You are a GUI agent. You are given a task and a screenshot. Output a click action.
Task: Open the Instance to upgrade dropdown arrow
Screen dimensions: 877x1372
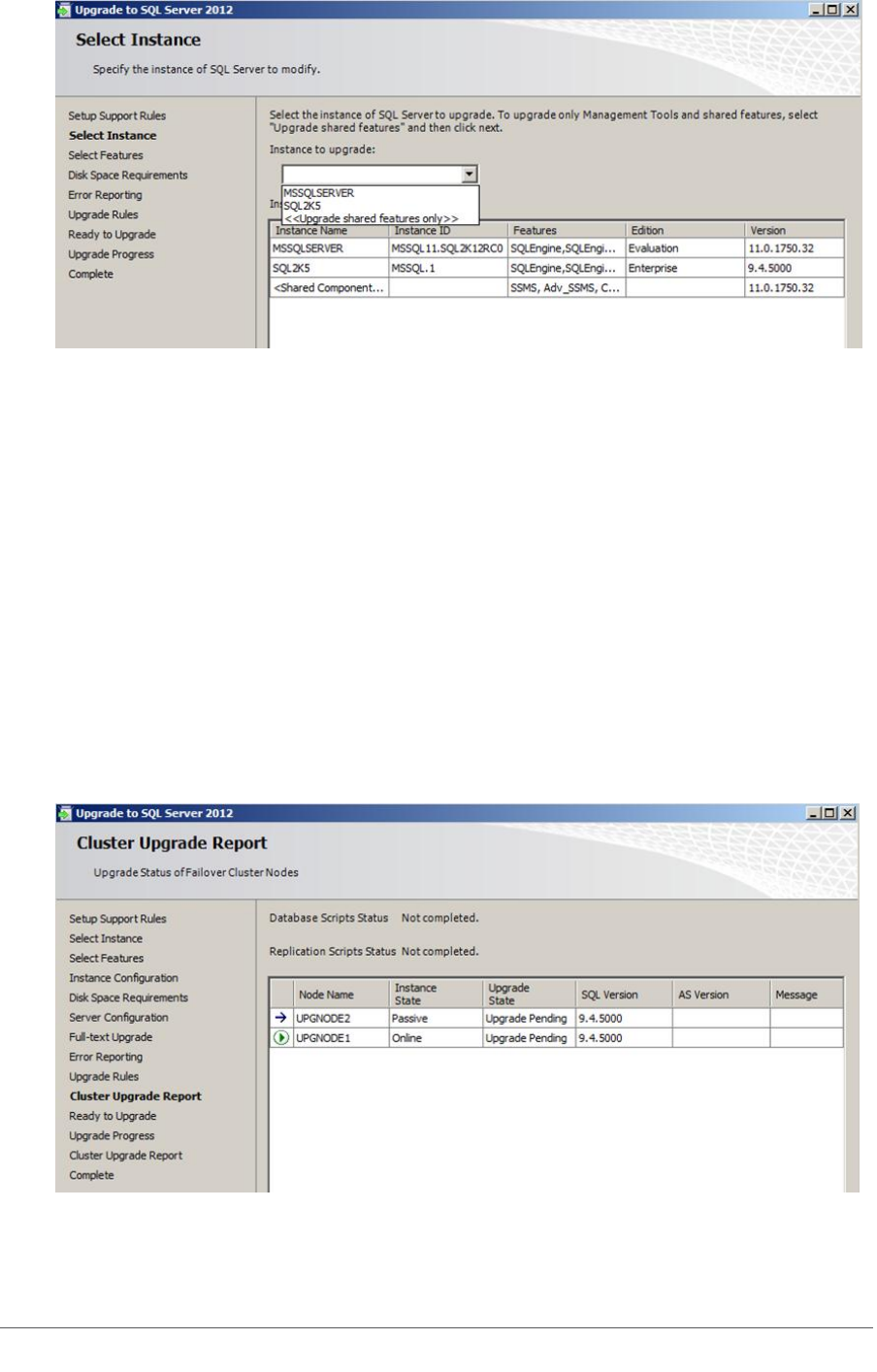tap(470, 175)
